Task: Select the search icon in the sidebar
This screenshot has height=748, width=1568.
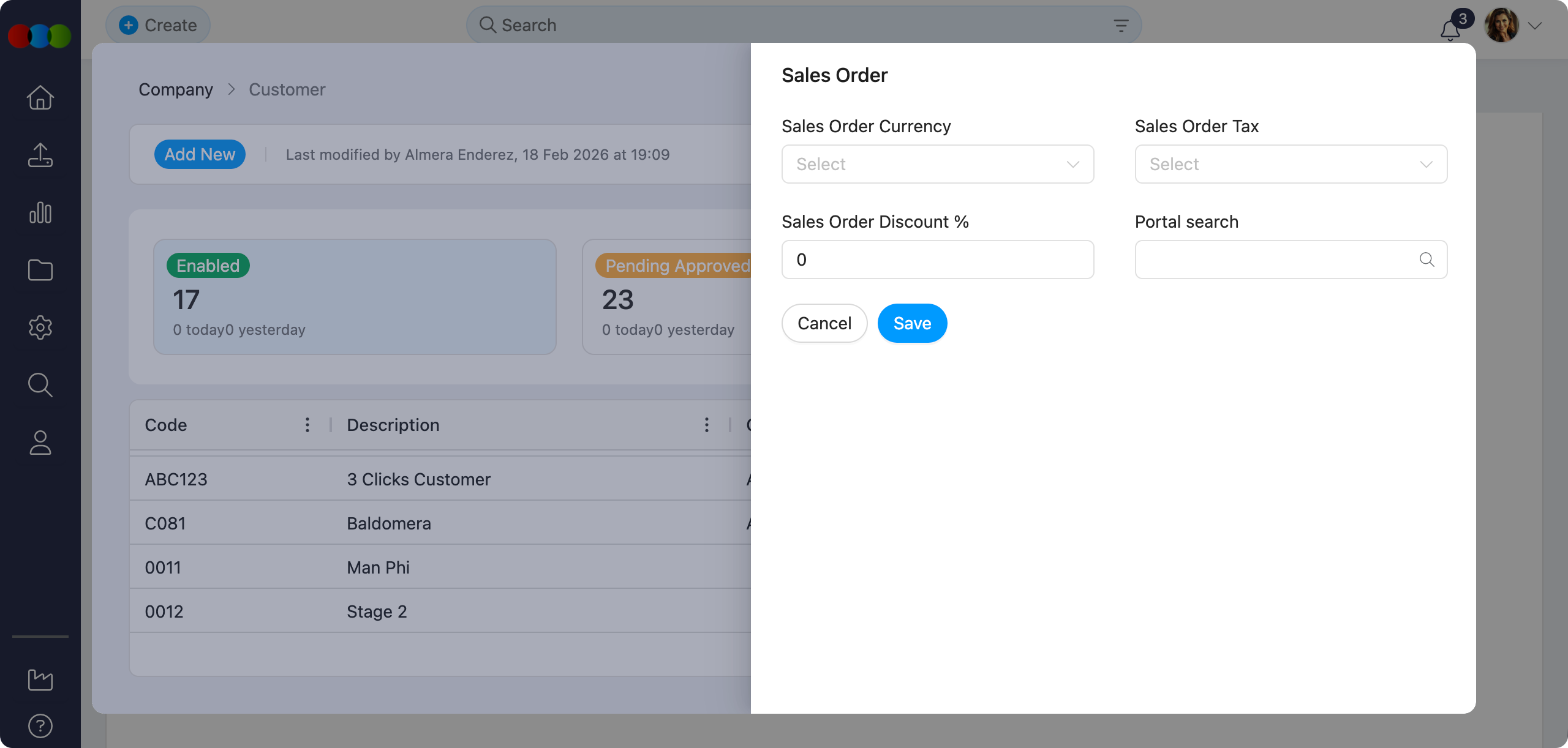Action: point(39,385)
